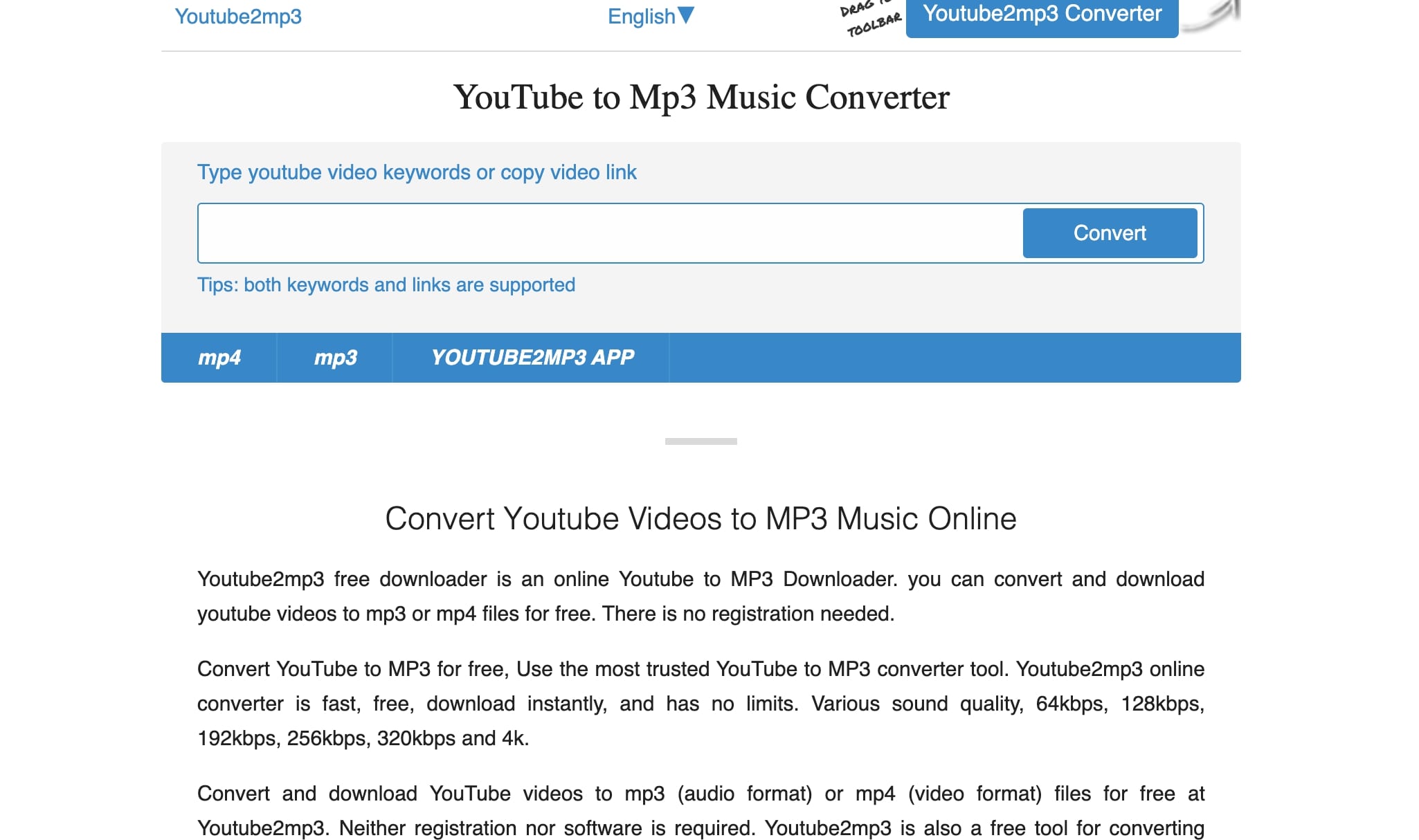Expand the English language dropdown
This screenshot has height=840, width=1419.
click(651, 17)
